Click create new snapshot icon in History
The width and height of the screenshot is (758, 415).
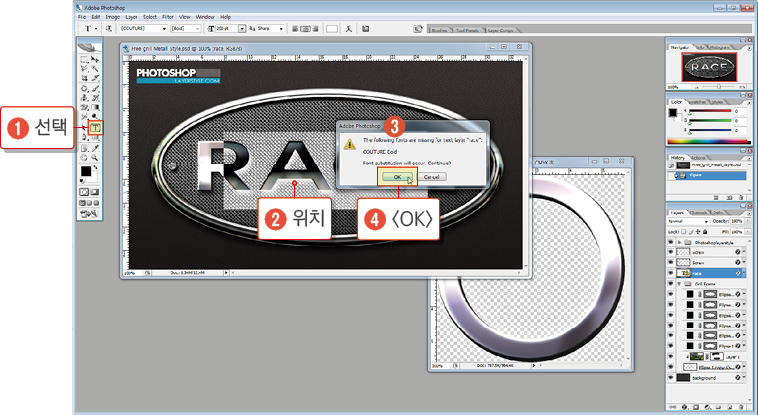[729, 197]
